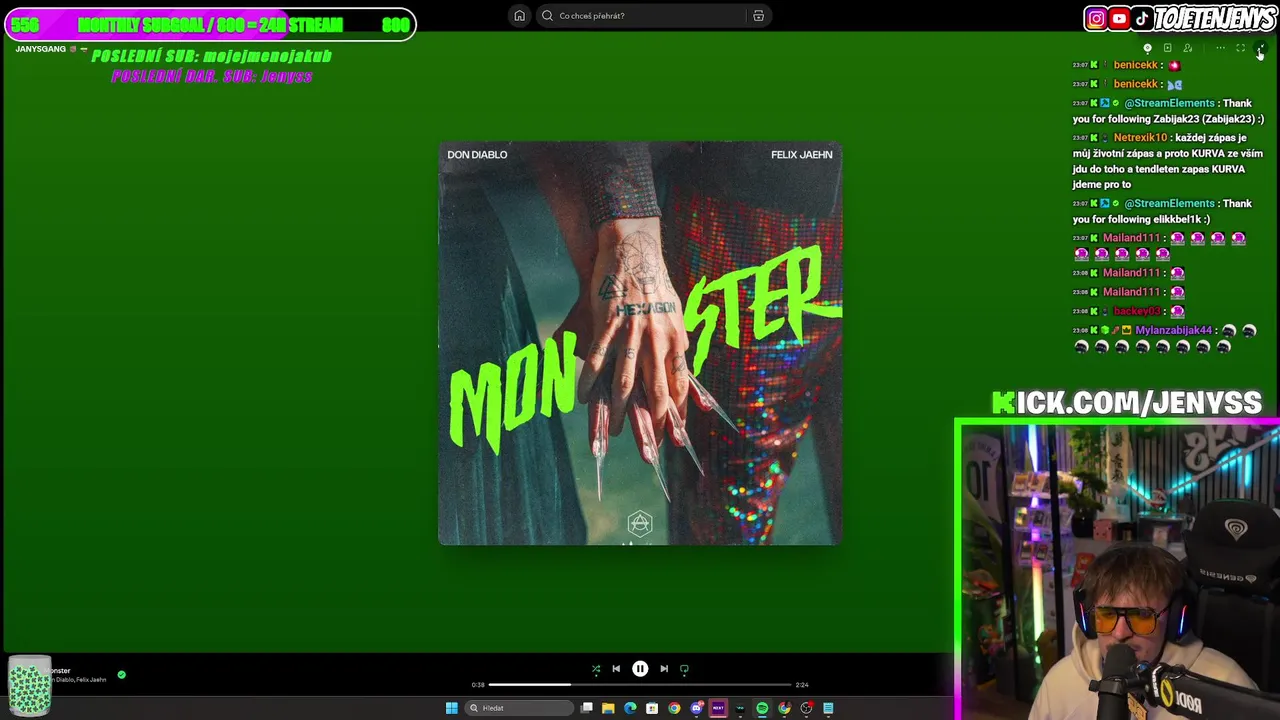Click the Netrexik10 username in chat
1280x720 pixels.
(1140, 138)
